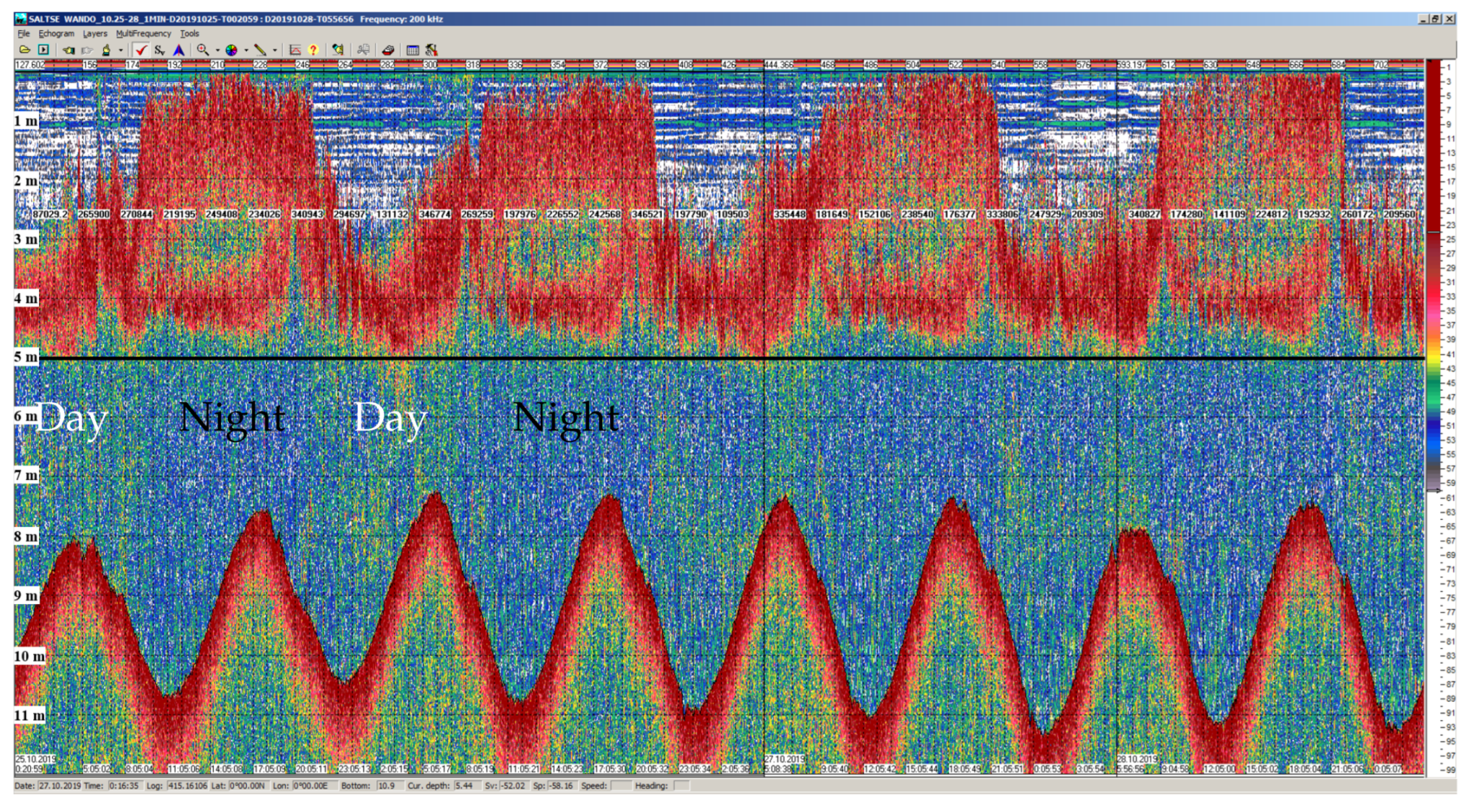Open the Layers menu

(x=94, y=33)
